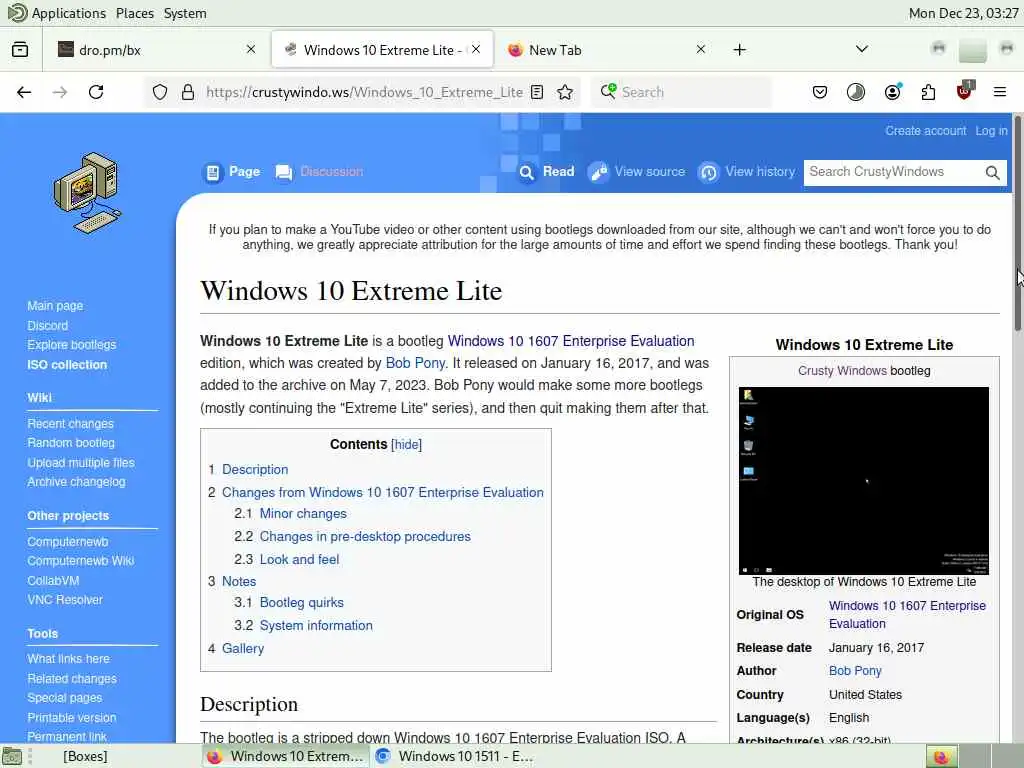This screenshot has width=1024, height=768.
Task: Open the tracking protection shield icon
Action: (x=159, y=92)
